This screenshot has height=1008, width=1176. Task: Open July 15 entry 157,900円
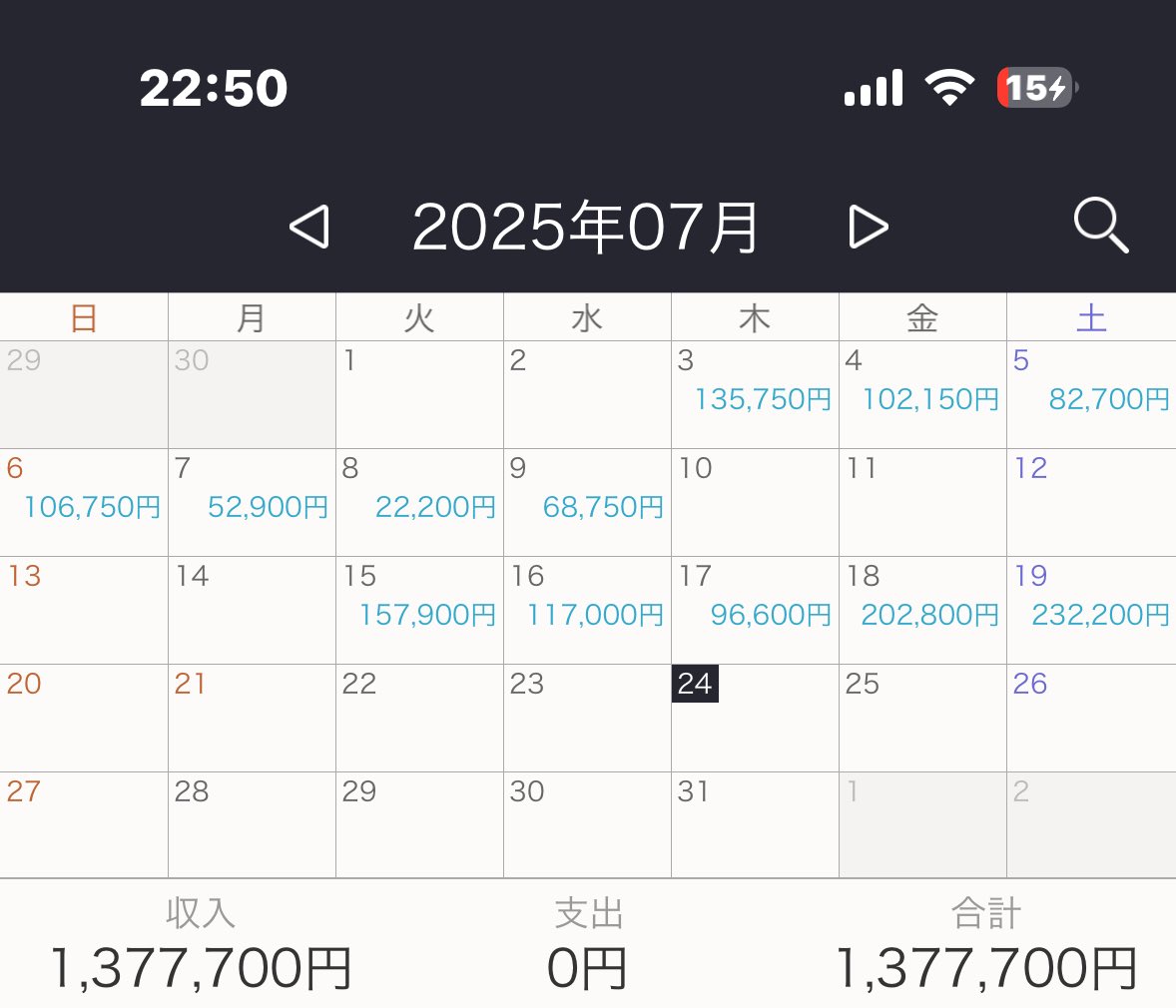coord(420,610)
